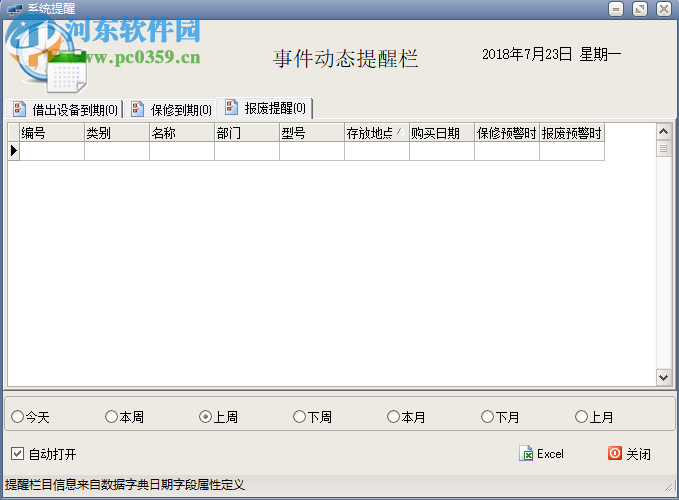679x500 pixels.
Task: Select the 上月 radio button
Action: coord(594,417)
